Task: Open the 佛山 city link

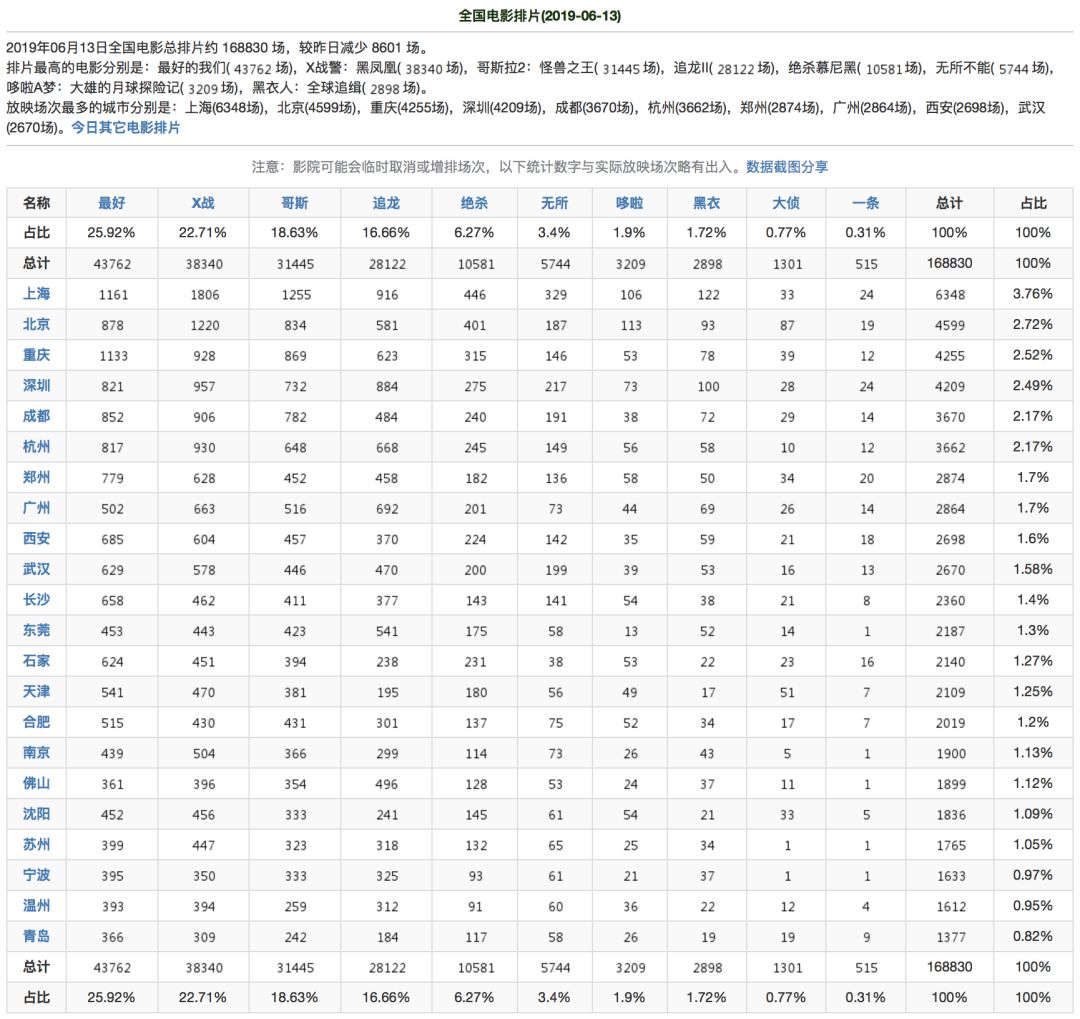Action: [37, 783]
